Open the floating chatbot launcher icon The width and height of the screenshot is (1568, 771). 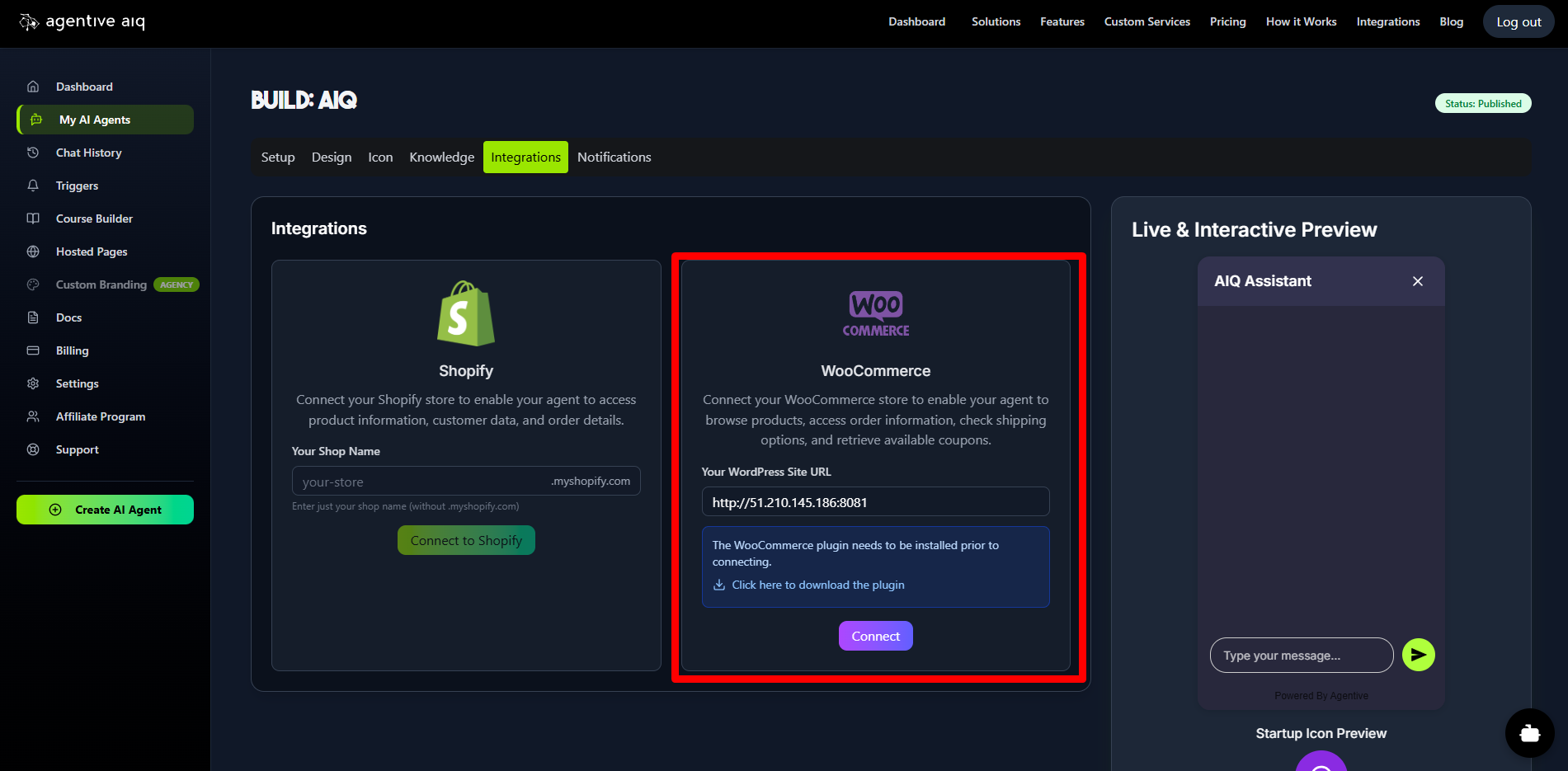(1529, 732)
